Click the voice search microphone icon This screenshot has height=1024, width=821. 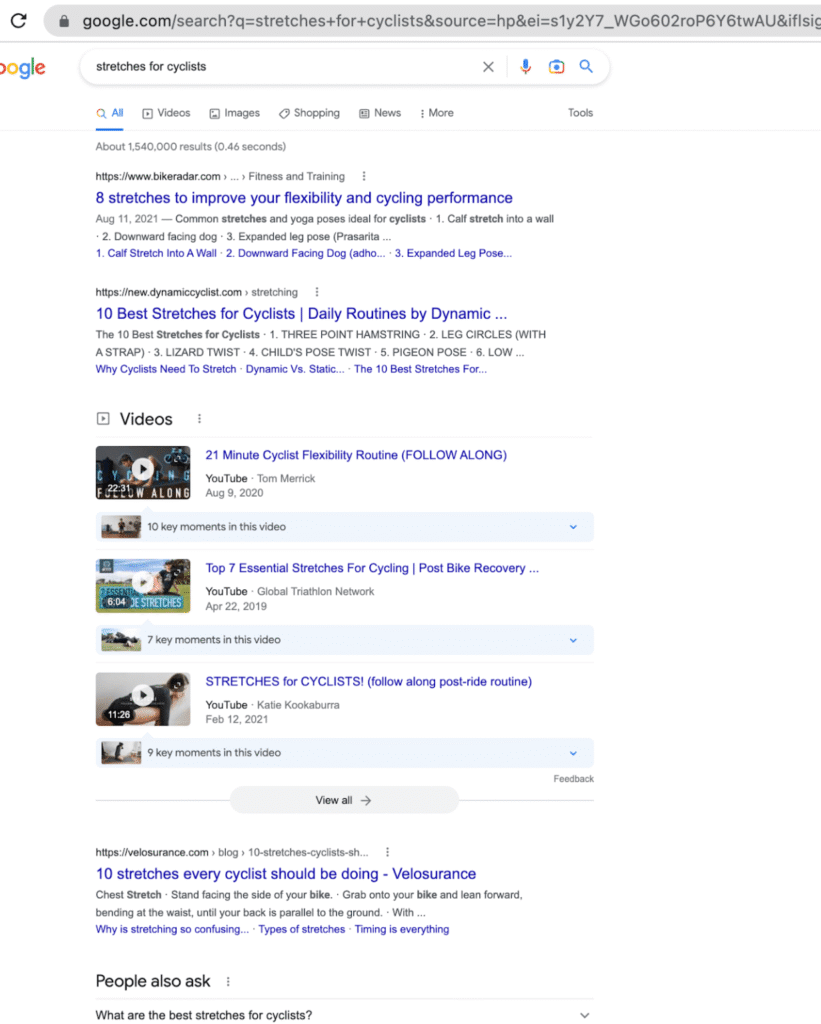(524, 66)
